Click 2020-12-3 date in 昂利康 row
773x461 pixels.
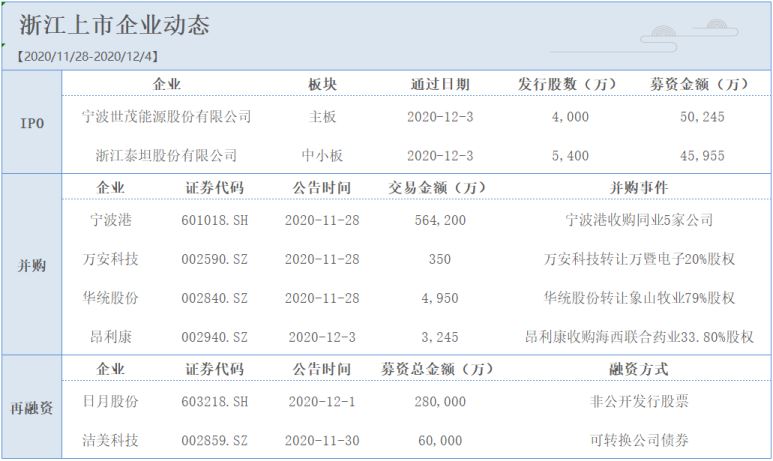tap(322, 337)
